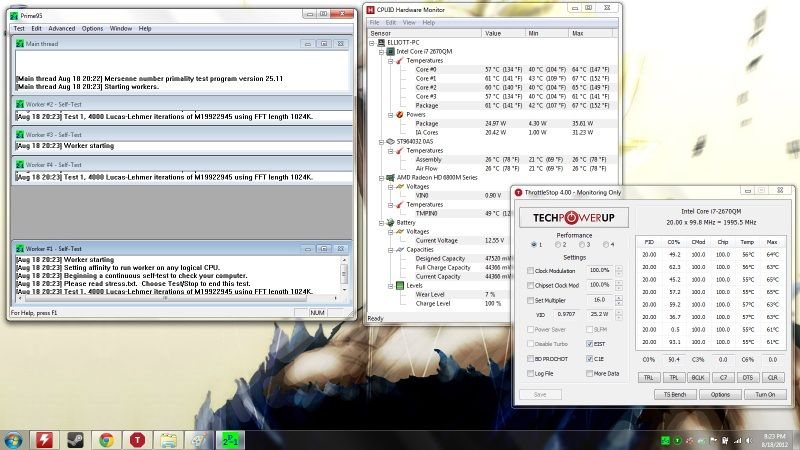Enable the Log File checkbox
Screen dimensions: 800x450
[x=530, y=373]
